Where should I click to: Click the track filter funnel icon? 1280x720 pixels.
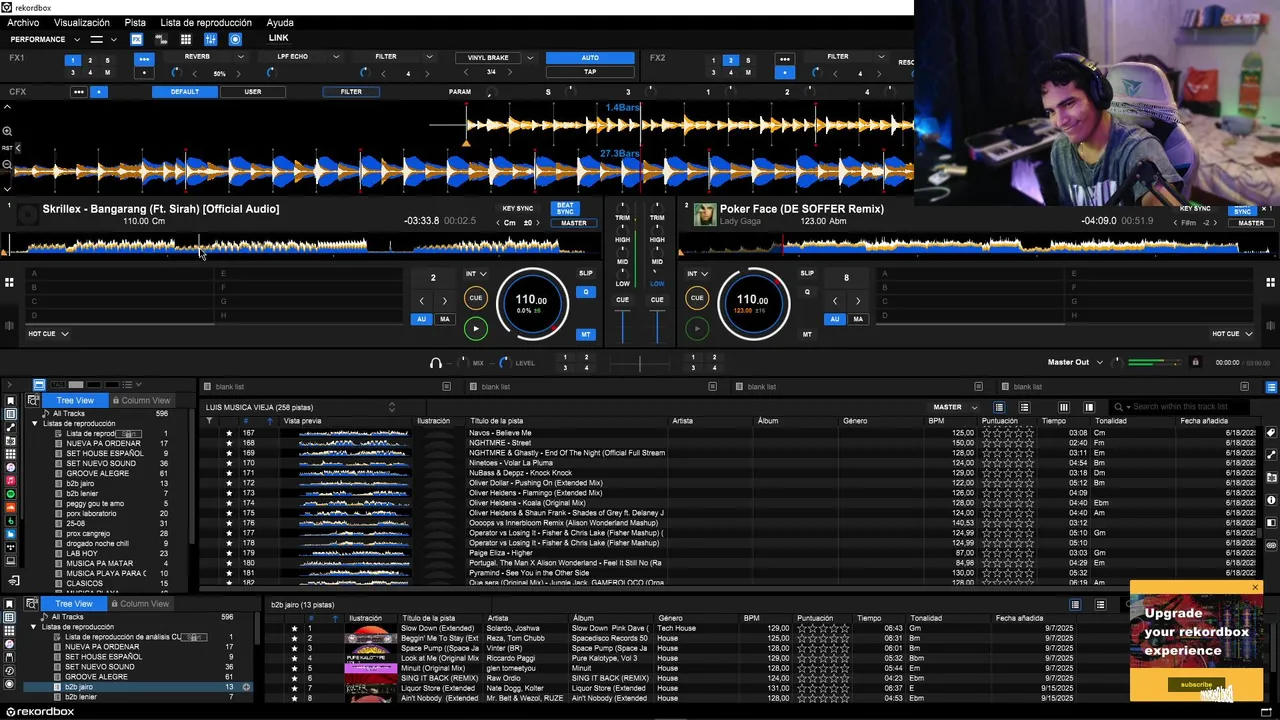point(209,421)
